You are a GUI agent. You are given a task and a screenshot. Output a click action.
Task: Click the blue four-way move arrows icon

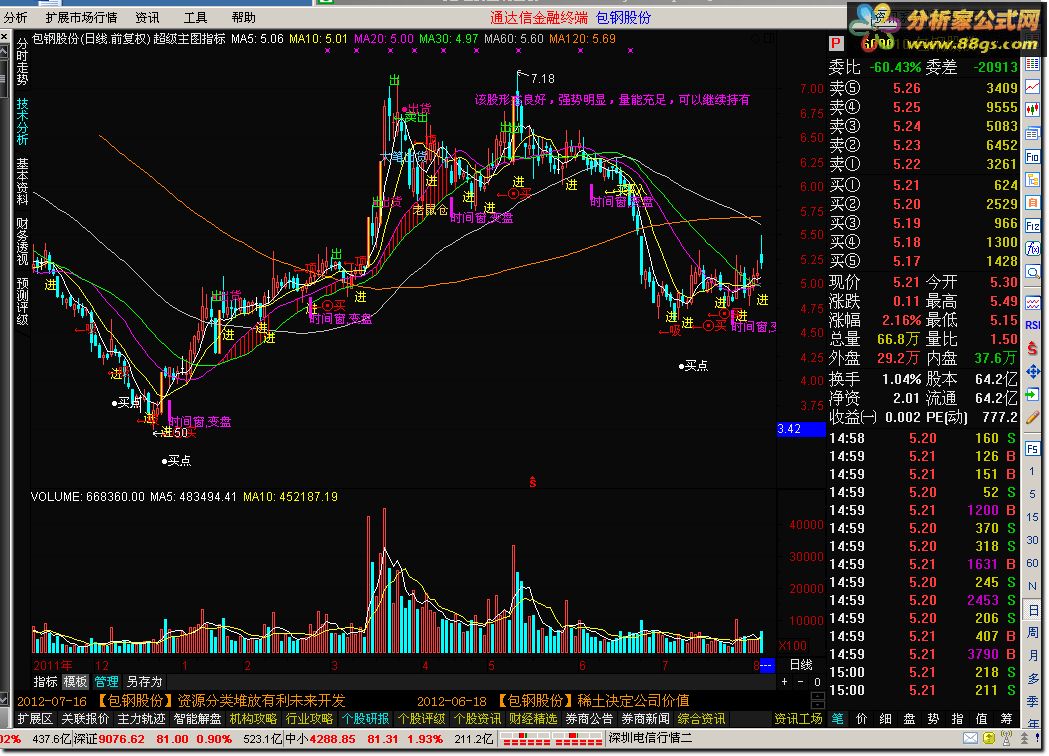click(1032, 371)
